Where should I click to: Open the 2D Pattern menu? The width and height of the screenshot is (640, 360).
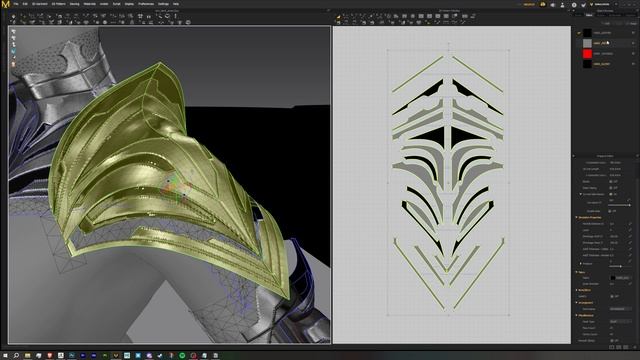click(58, 4)
